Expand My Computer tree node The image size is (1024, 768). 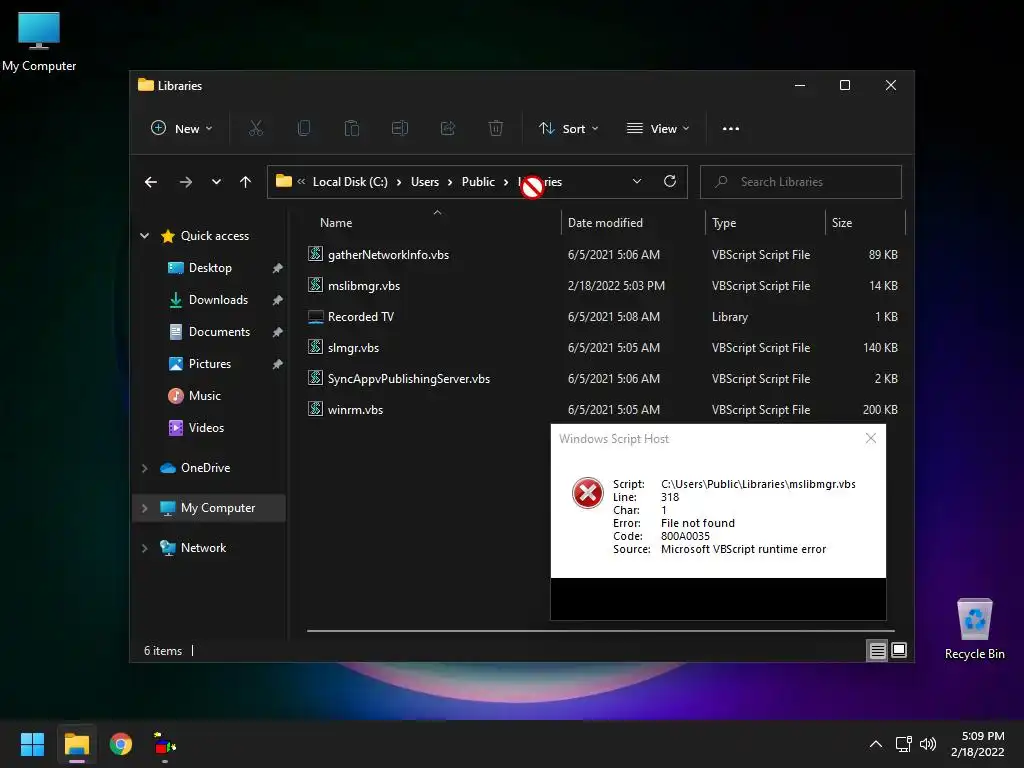pyautogui.click(x=144, y=508)
